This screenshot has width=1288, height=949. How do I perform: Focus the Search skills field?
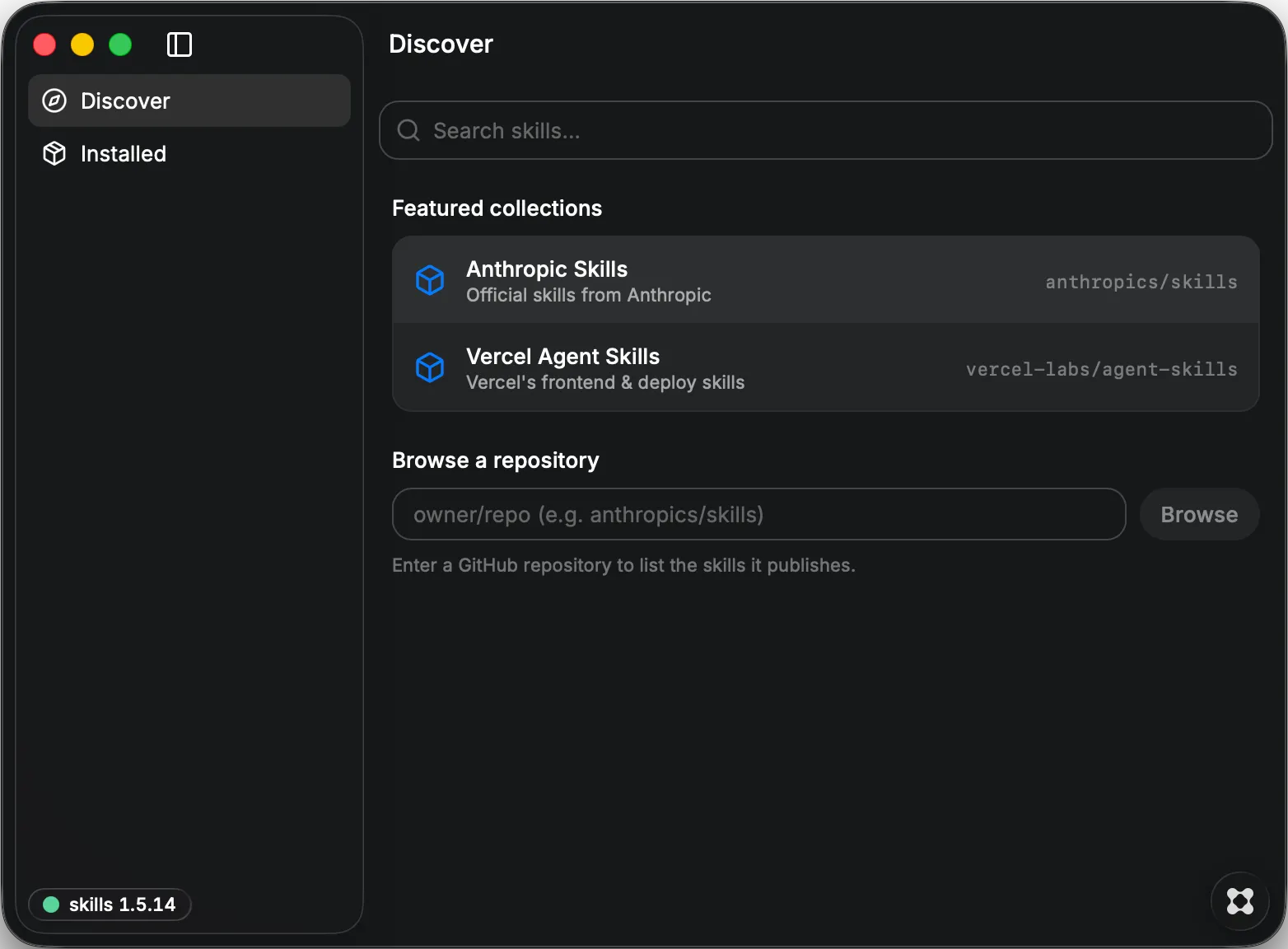tap(826, 130)
